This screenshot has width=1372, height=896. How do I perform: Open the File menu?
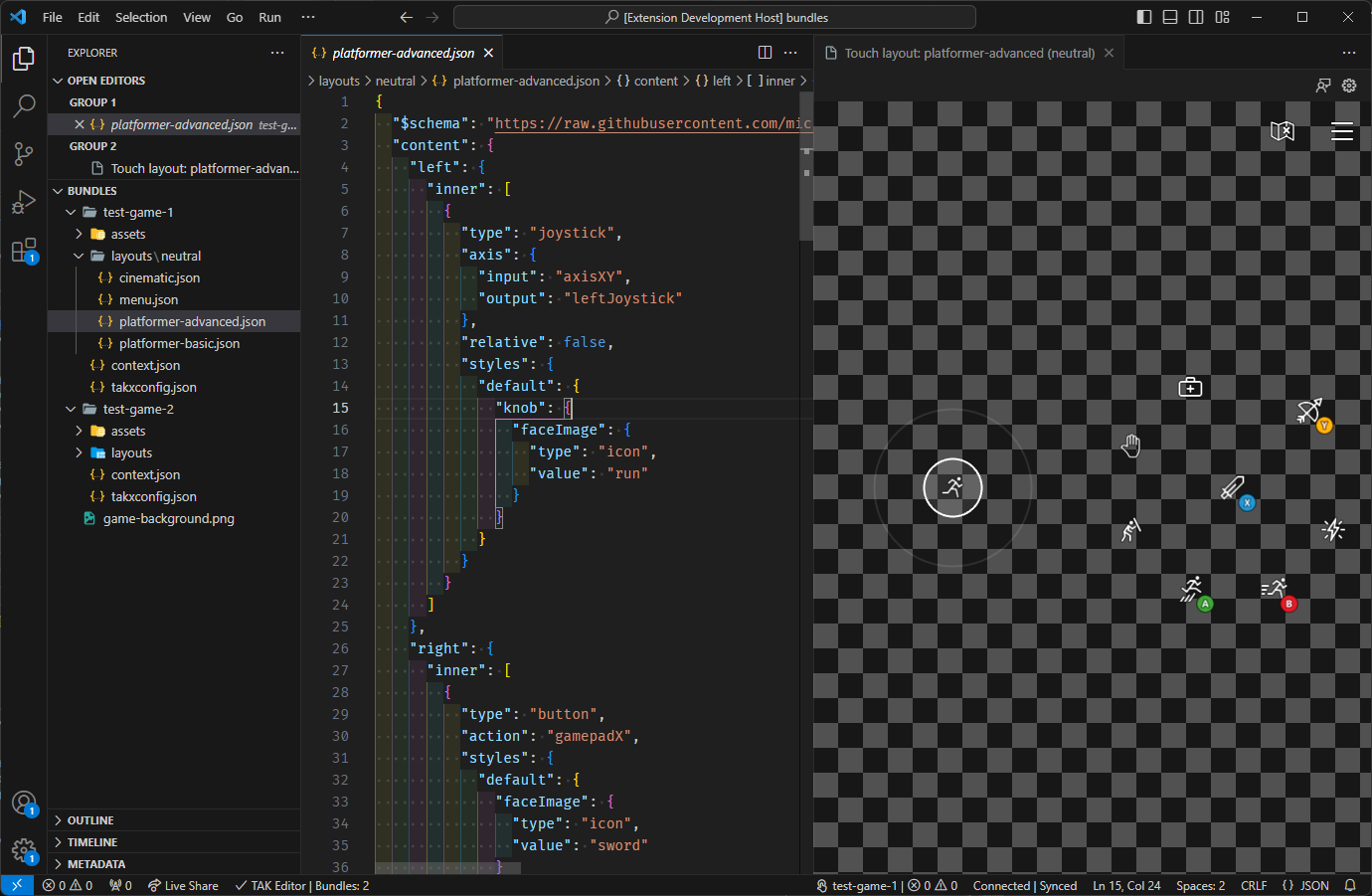tap(53, 17)
